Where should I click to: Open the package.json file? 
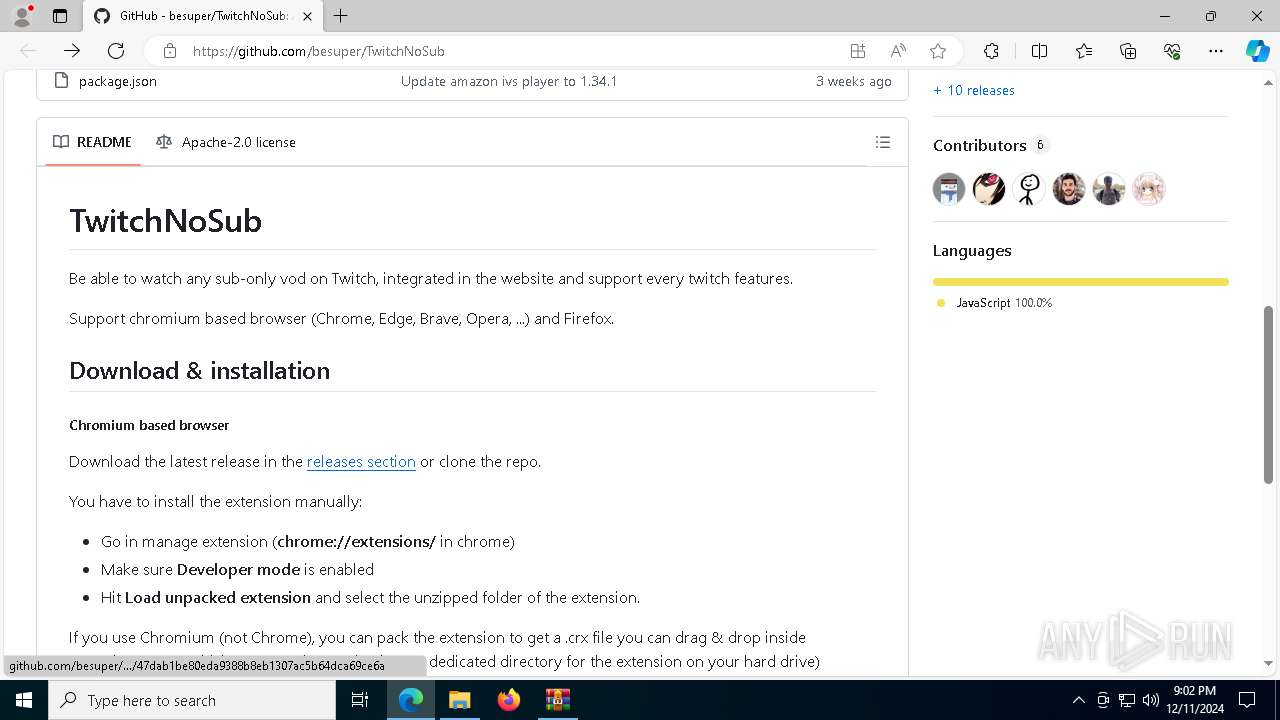(117, 81)
